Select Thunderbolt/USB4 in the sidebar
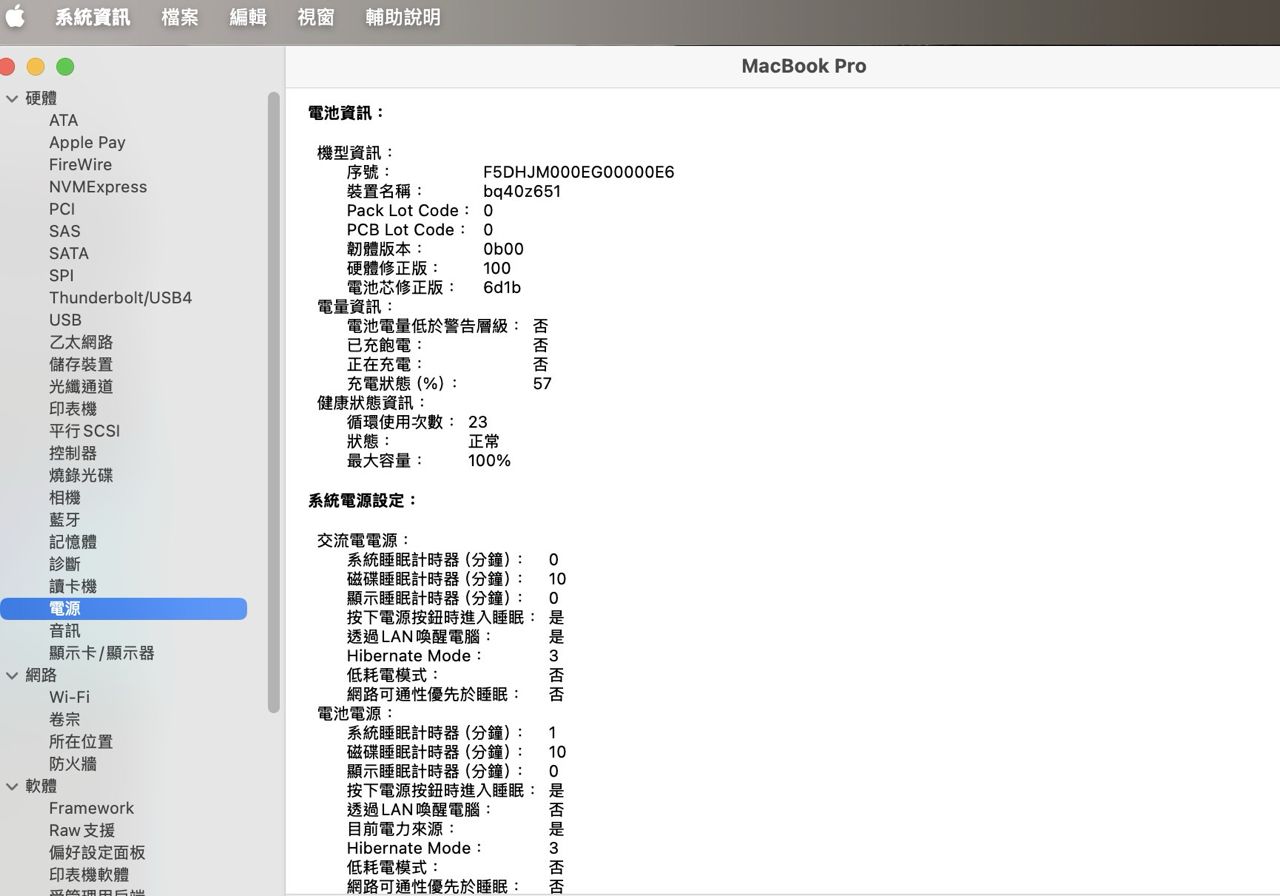1280x896 pixels. pos(120,298)
